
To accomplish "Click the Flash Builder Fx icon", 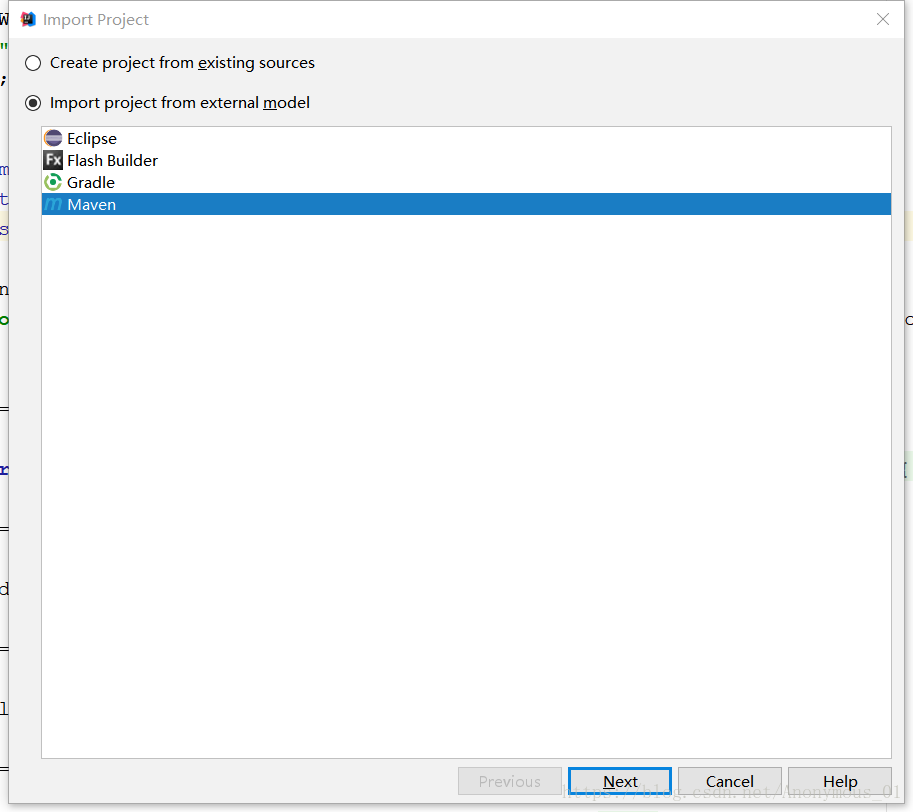I will pos(53,160).
